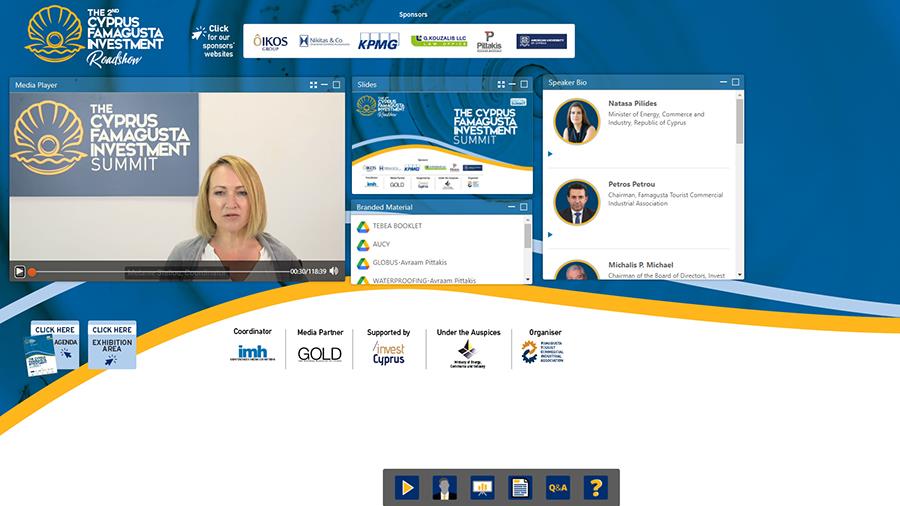Mute the video using the speaker icon

click(x=334, y=271)
